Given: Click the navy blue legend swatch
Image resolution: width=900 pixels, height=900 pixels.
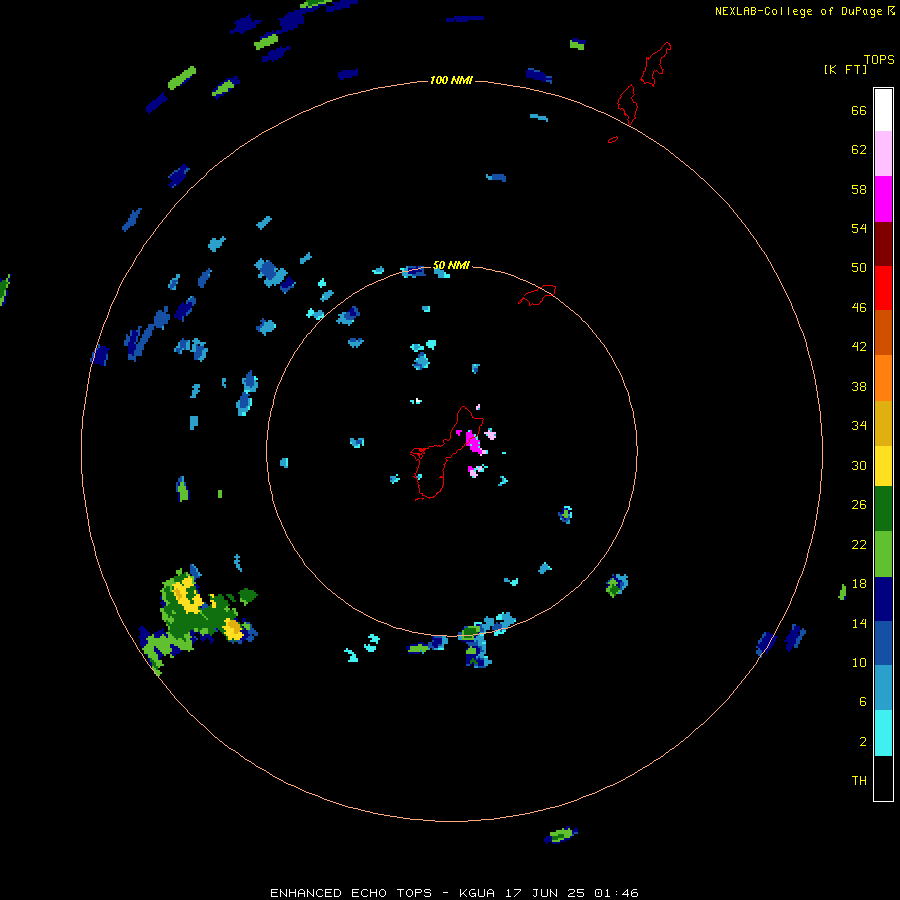Looking at the screenshot, I should [883, 599].
